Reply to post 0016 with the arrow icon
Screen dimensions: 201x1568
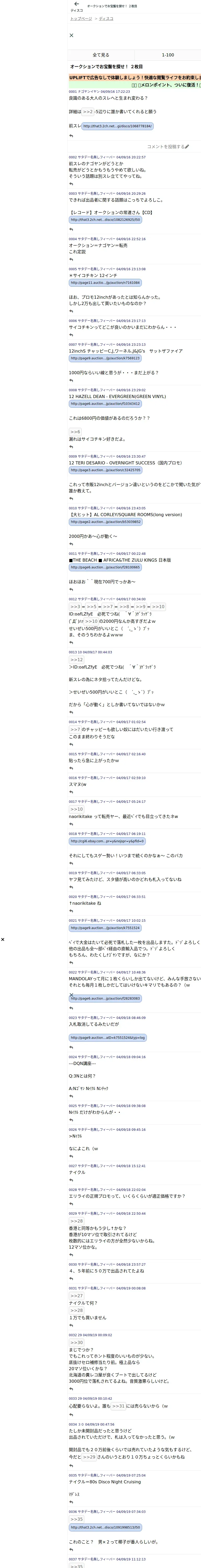click(71, 792)
